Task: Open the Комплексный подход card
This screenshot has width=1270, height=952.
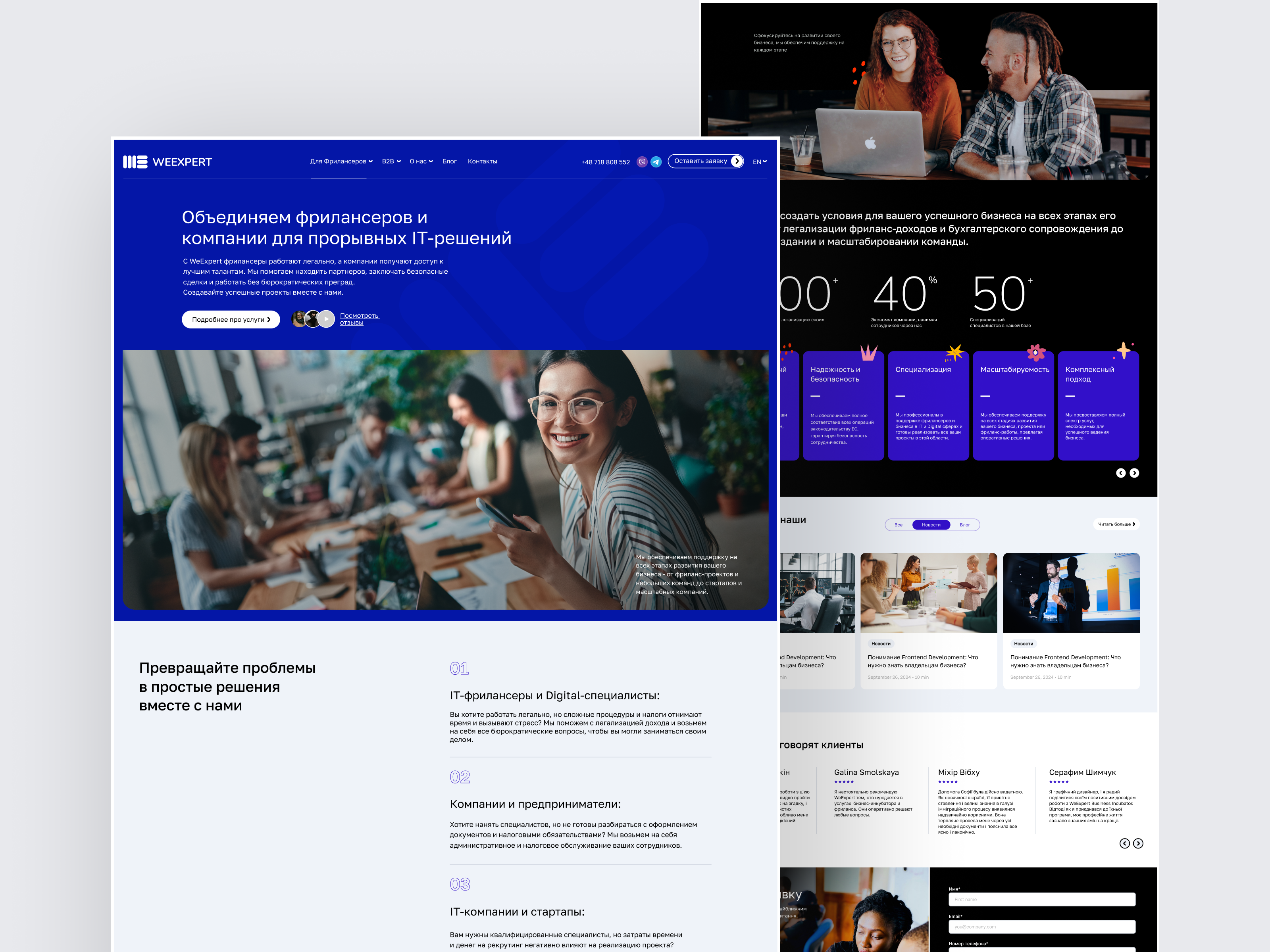Action: click(x=1098, y=406)
